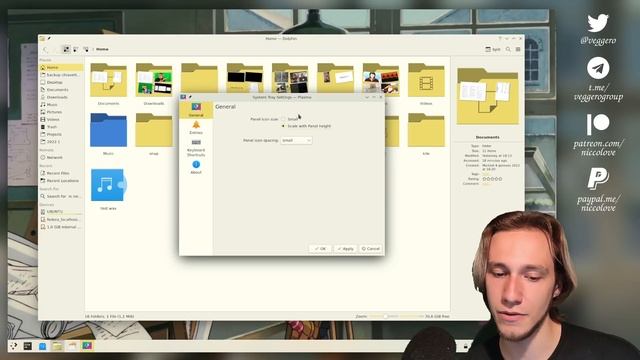
Task: Select Videos in Places sidebar
Action: pos(61,120)
